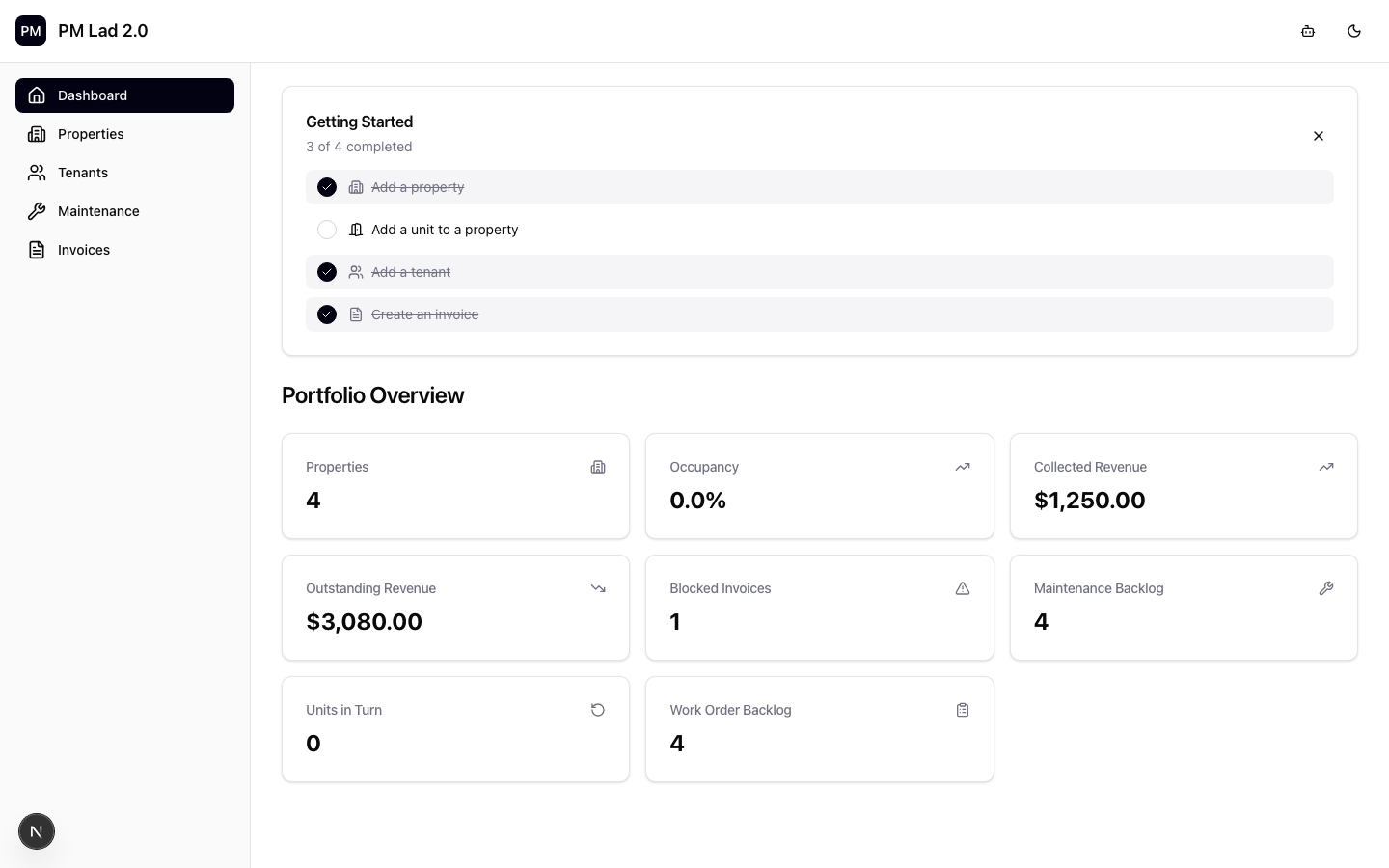Dismiss the Getting Started card

(1319, 136)
